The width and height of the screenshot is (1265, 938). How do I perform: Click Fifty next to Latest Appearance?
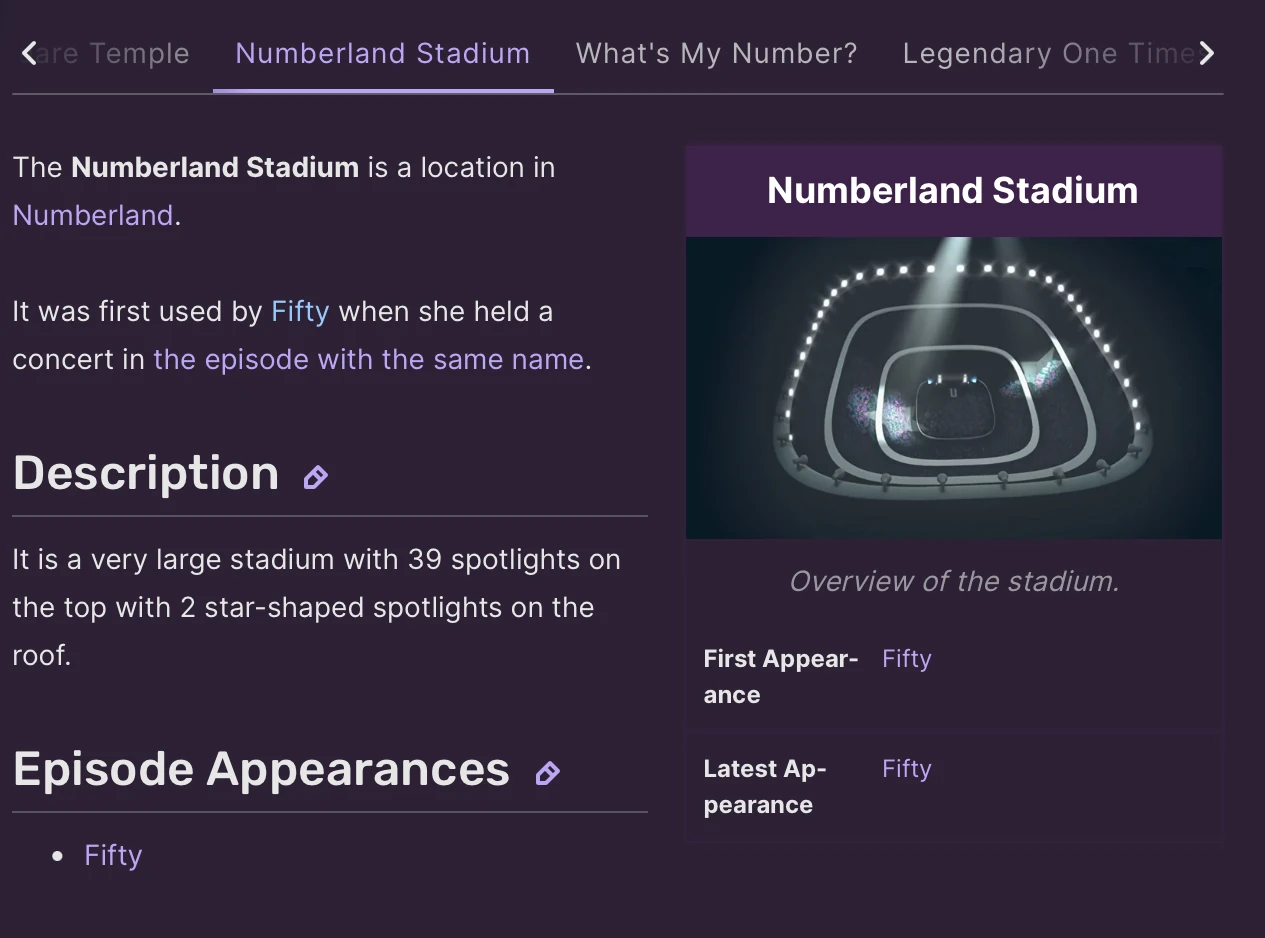906,768
